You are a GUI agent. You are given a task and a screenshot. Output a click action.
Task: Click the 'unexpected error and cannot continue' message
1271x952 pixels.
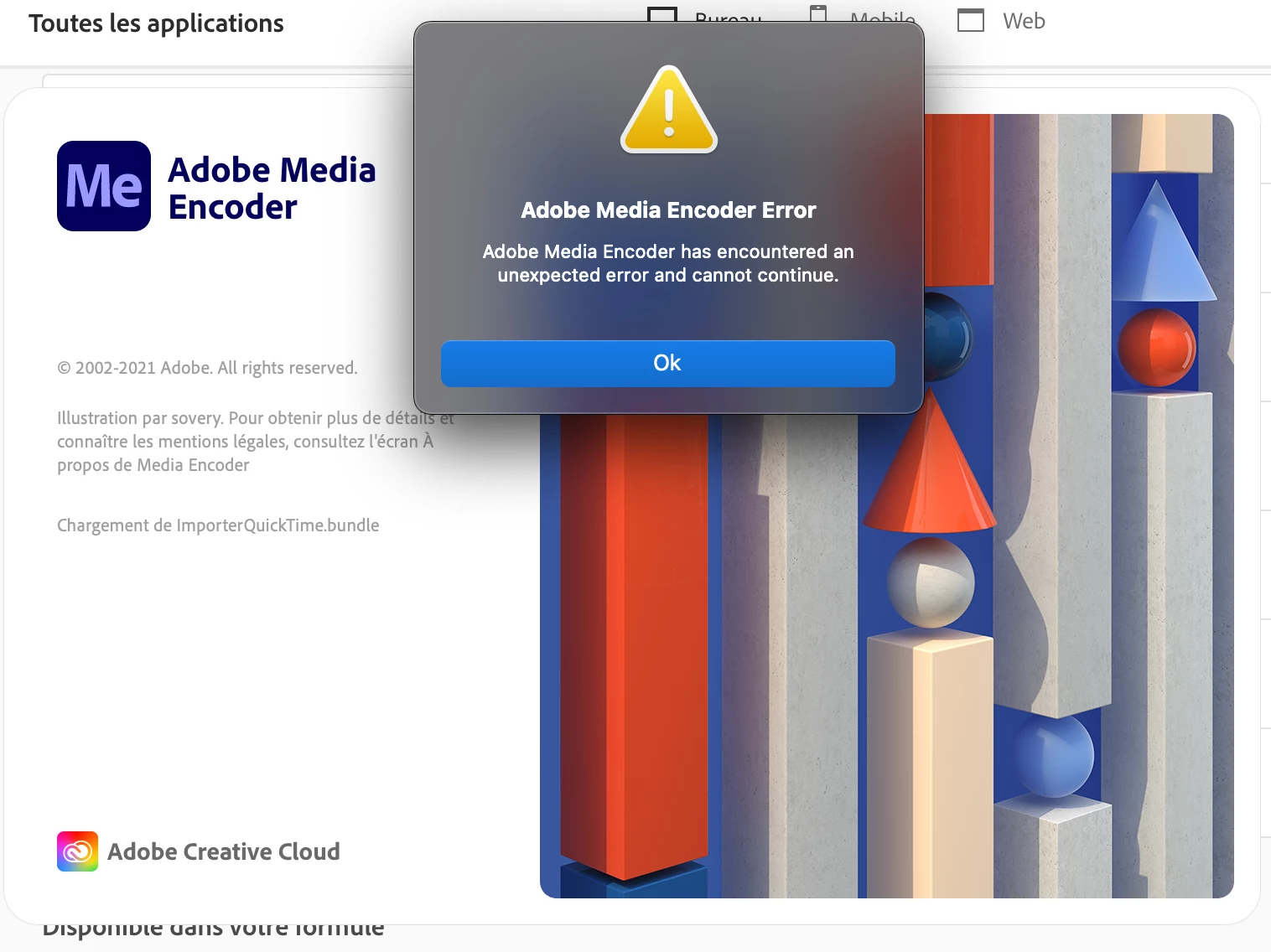point(668,263)
